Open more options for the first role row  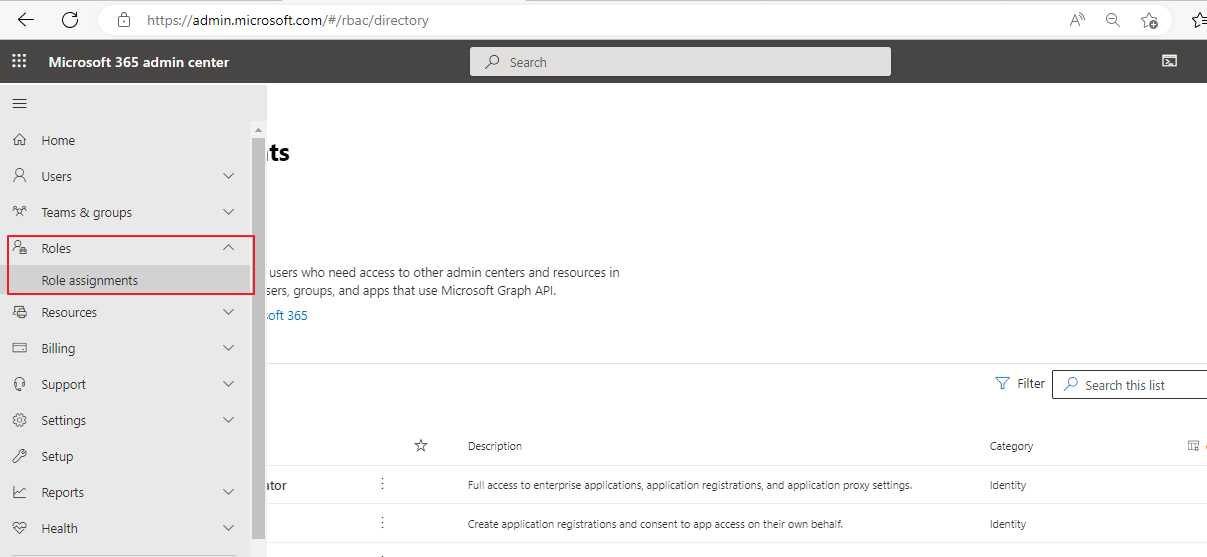pyautogui.click(x=382, y=484)
